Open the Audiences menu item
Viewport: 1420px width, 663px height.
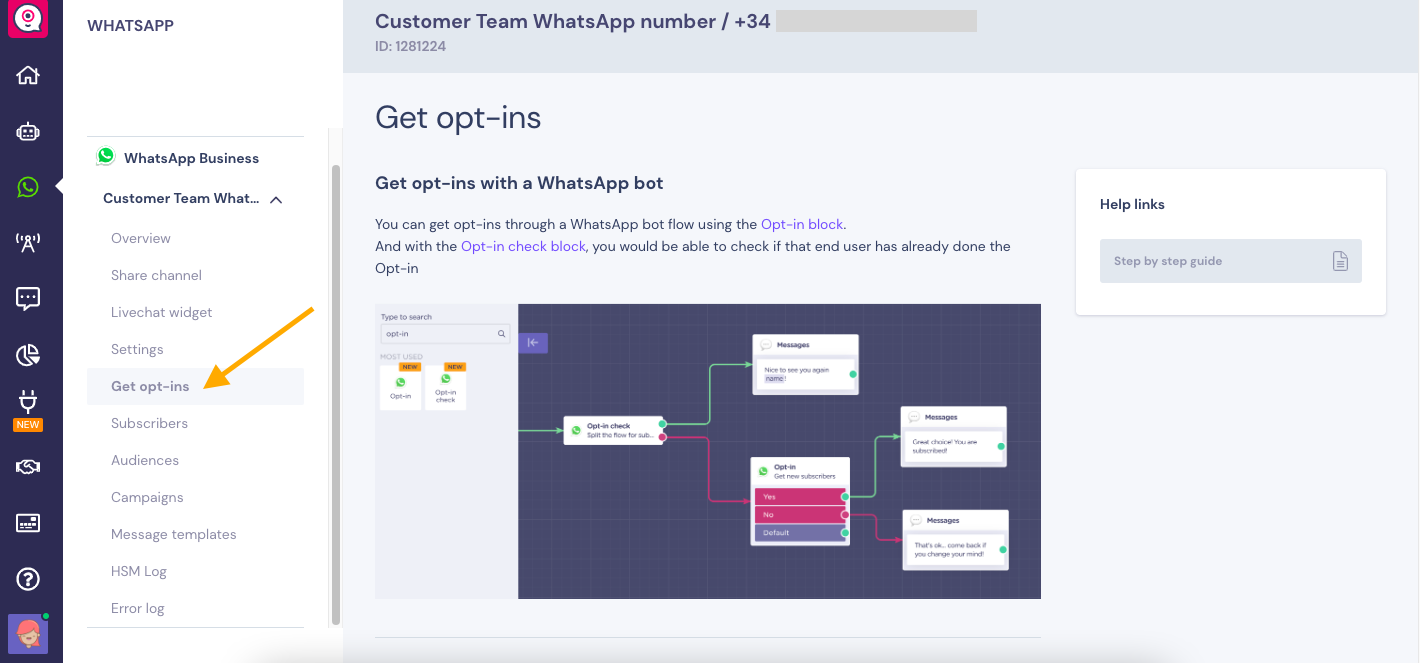145,460
